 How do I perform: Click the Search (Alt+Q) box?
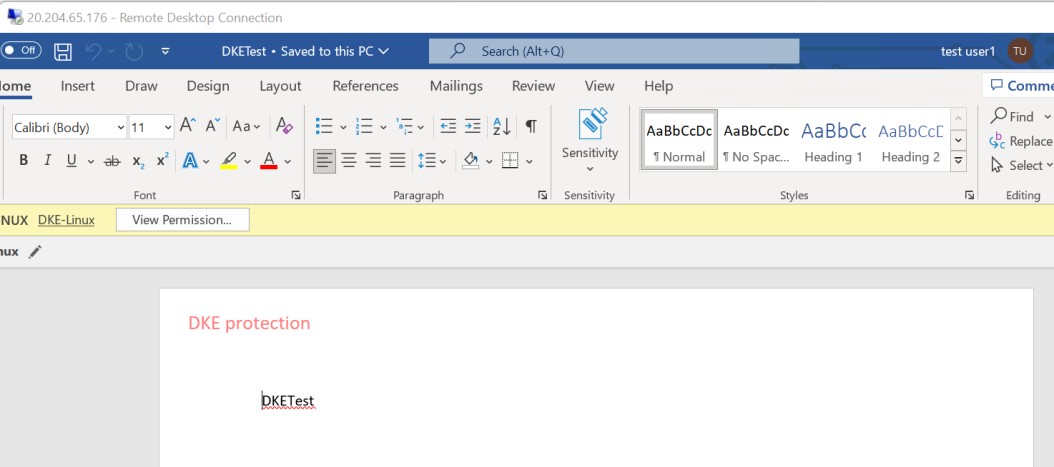[x=614, y=51]
